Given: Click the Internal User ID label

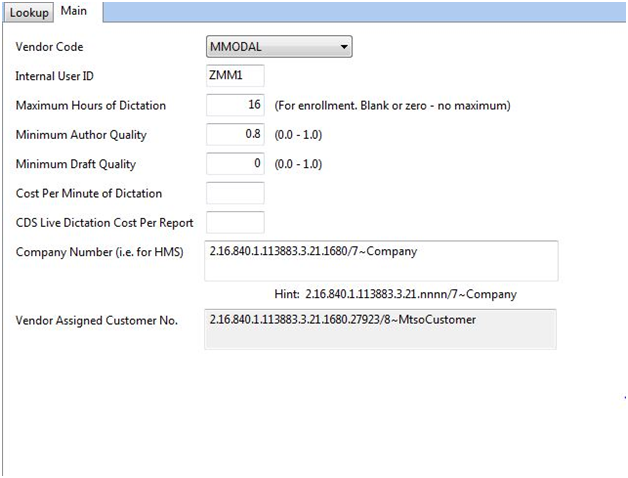Looking at the screenshot, I should click(54, 76).
